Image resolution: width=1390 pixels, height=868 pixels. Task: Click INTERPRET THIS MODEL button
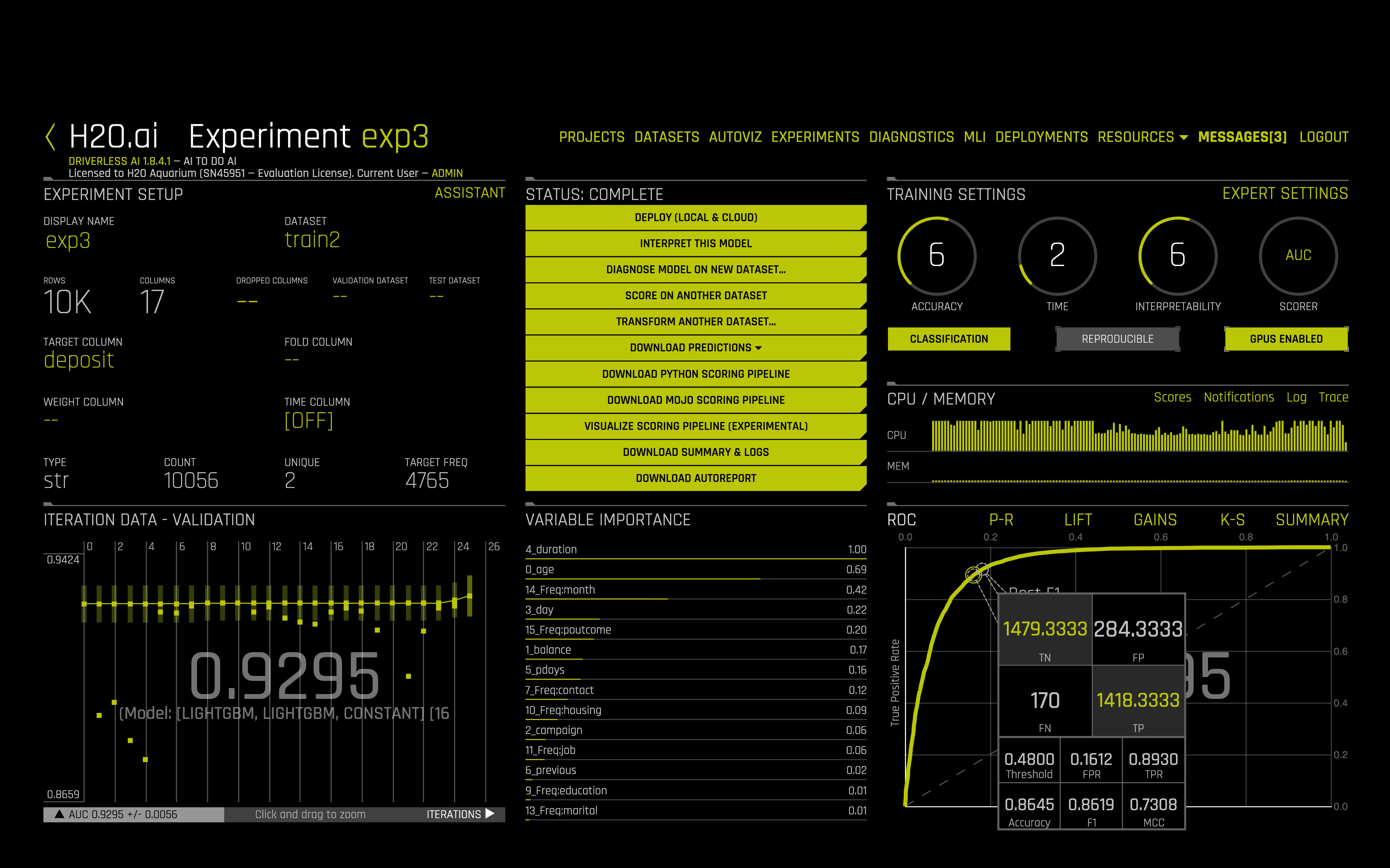[x=695, y=243]
